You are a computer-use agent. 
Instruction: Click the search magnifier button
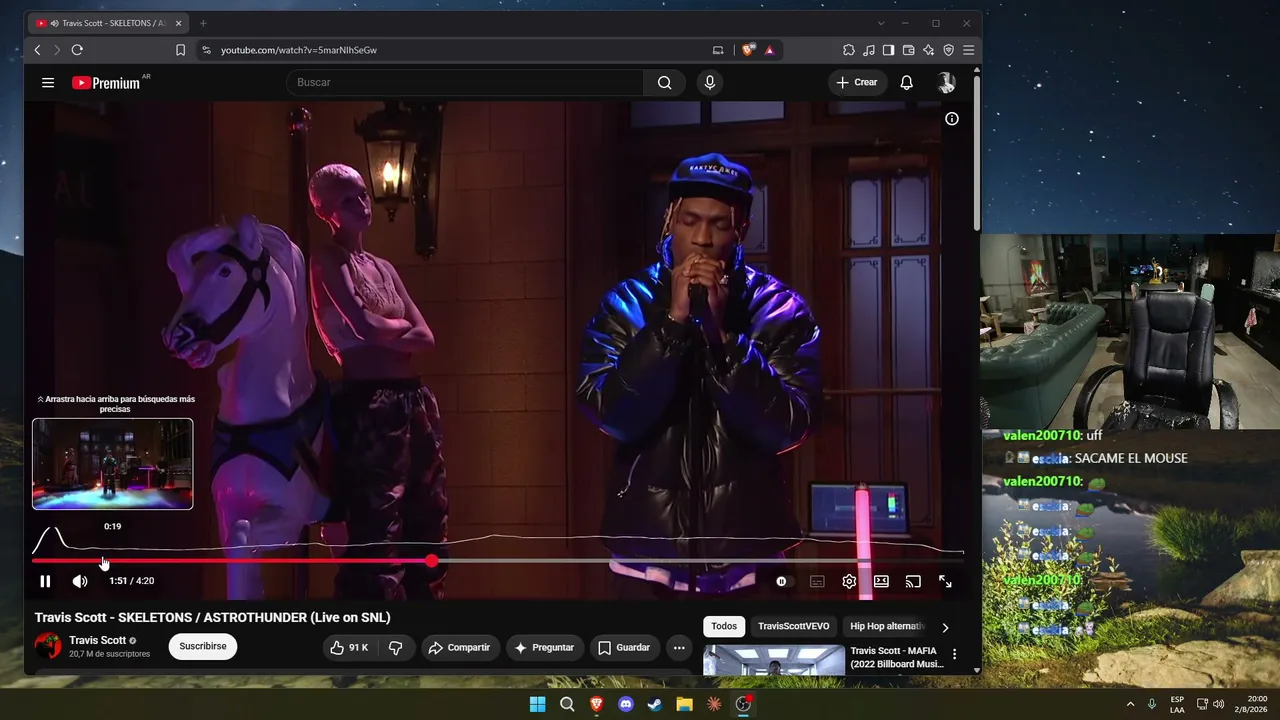click(x=664, y=83)
